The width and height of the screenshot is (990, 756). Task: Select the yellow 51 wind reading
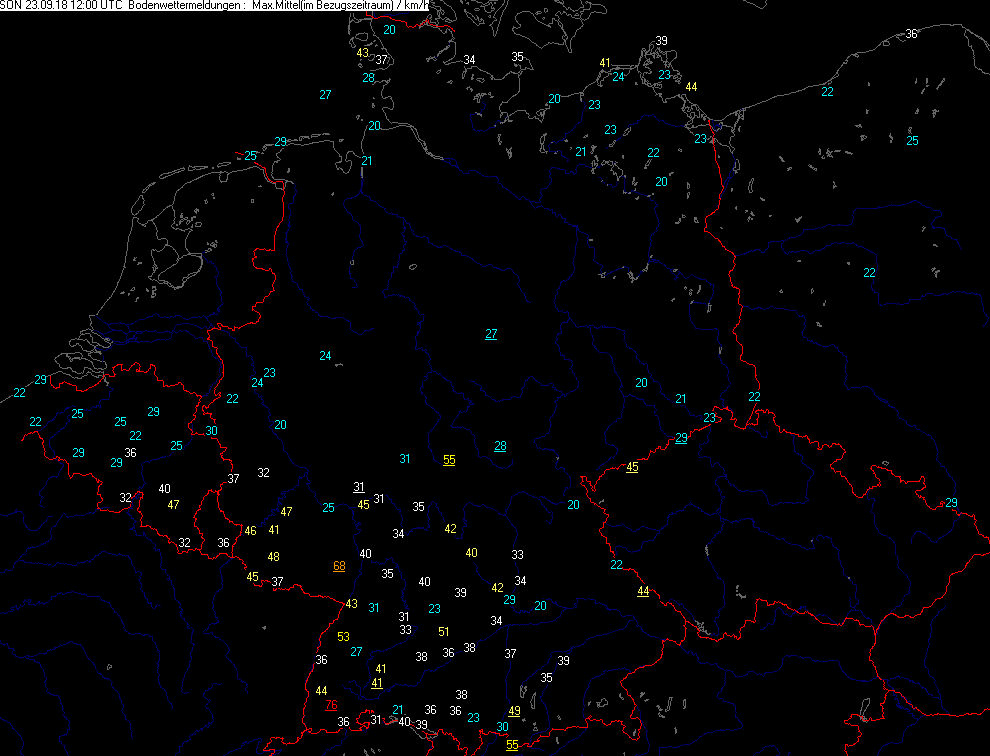(x=443, y=632)
